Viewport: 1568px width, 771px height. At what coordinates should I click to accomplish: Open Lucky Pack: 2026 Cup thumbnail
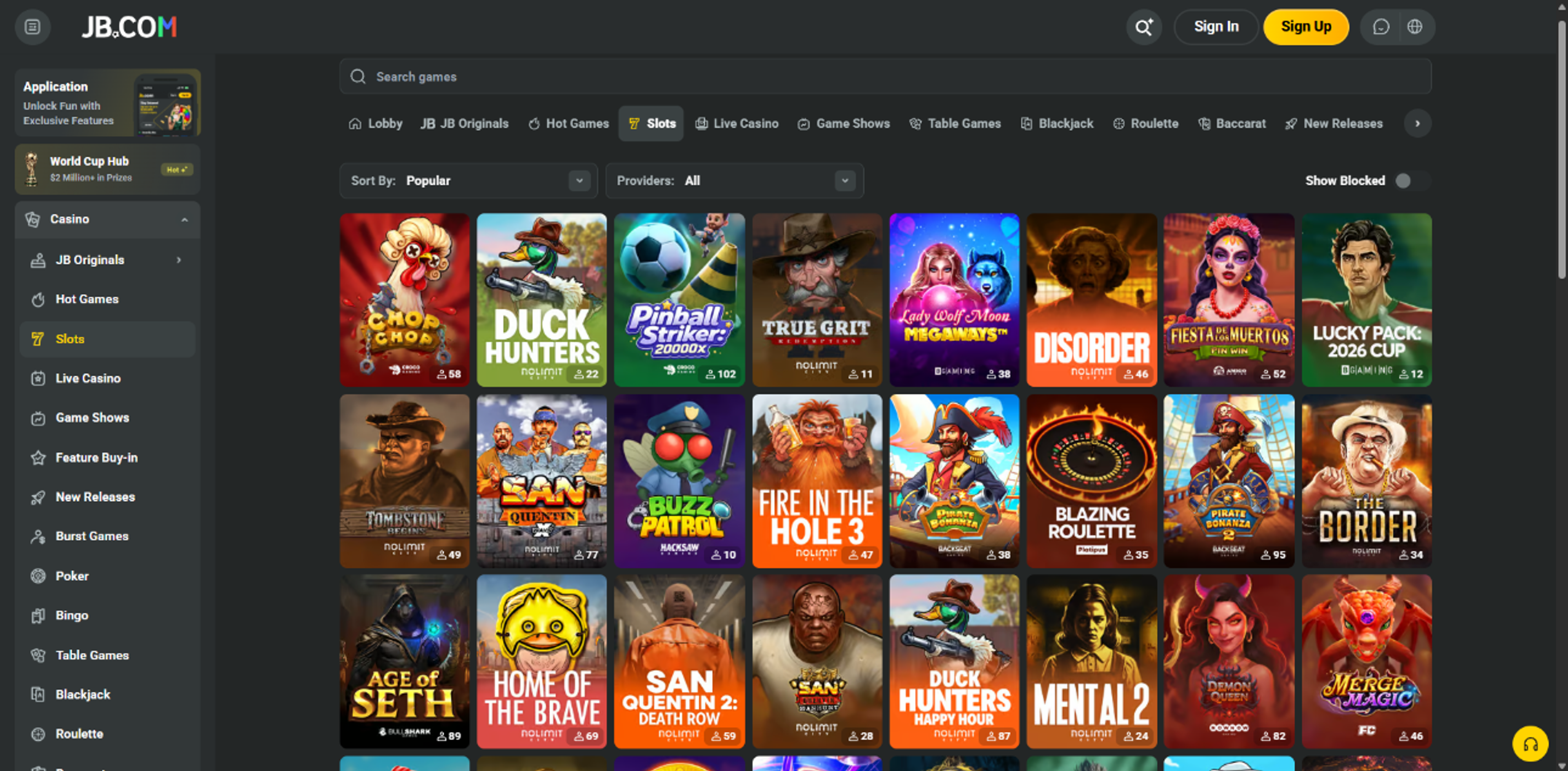pyautogui.click(x=1367, y=299)
